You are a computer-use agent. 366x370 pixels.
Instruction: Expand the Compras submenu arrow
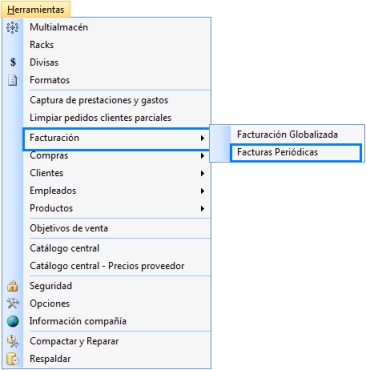[x=202, y=156]
